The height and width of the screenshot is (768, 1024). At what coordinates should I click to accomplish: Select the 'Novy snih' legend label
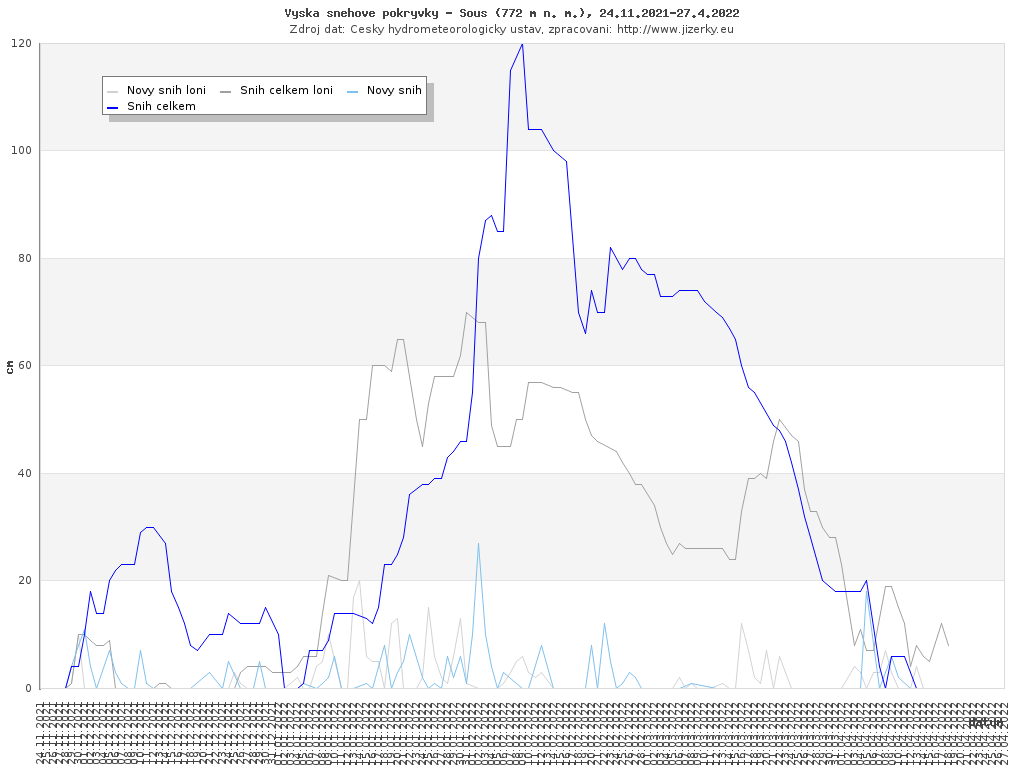[x=394, y=90]
